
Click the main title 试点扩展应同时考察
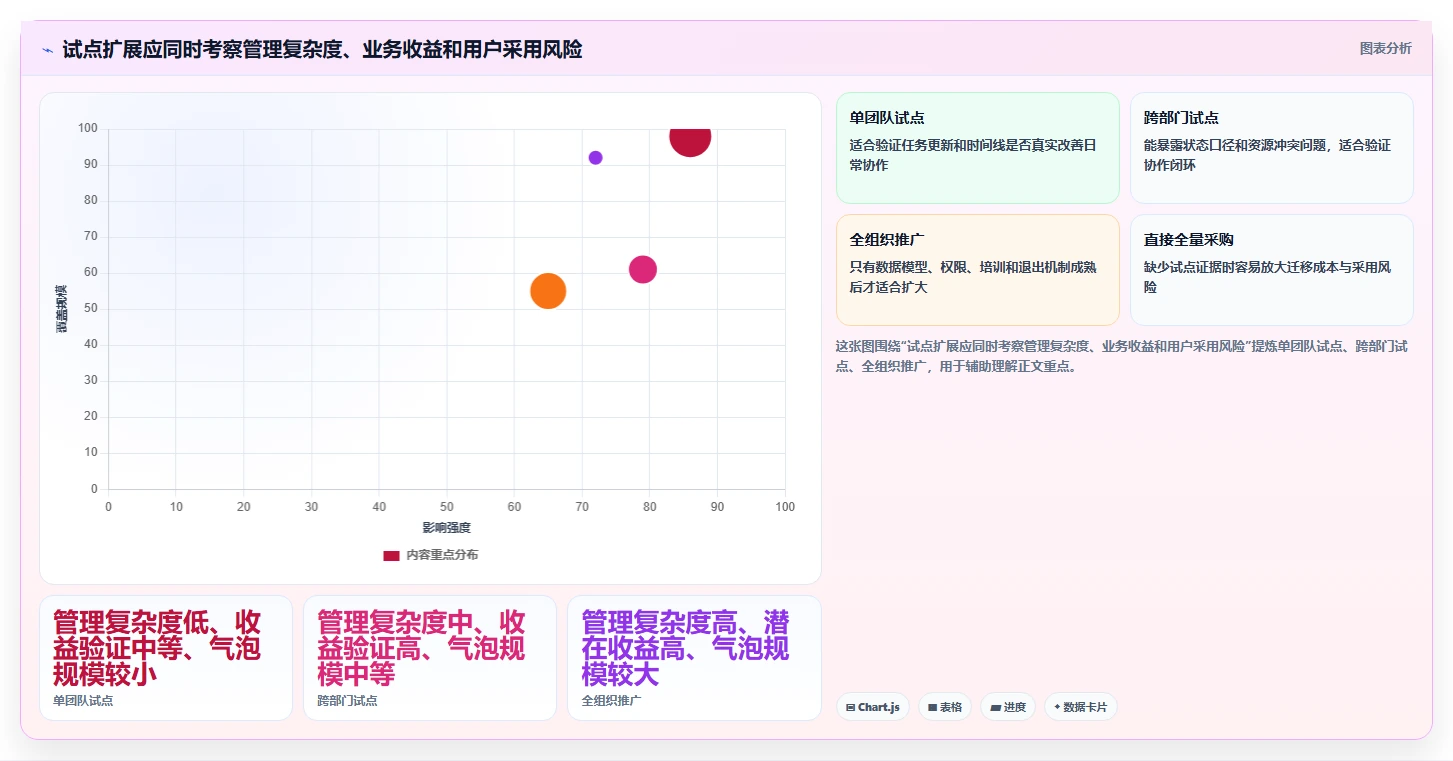322,49
